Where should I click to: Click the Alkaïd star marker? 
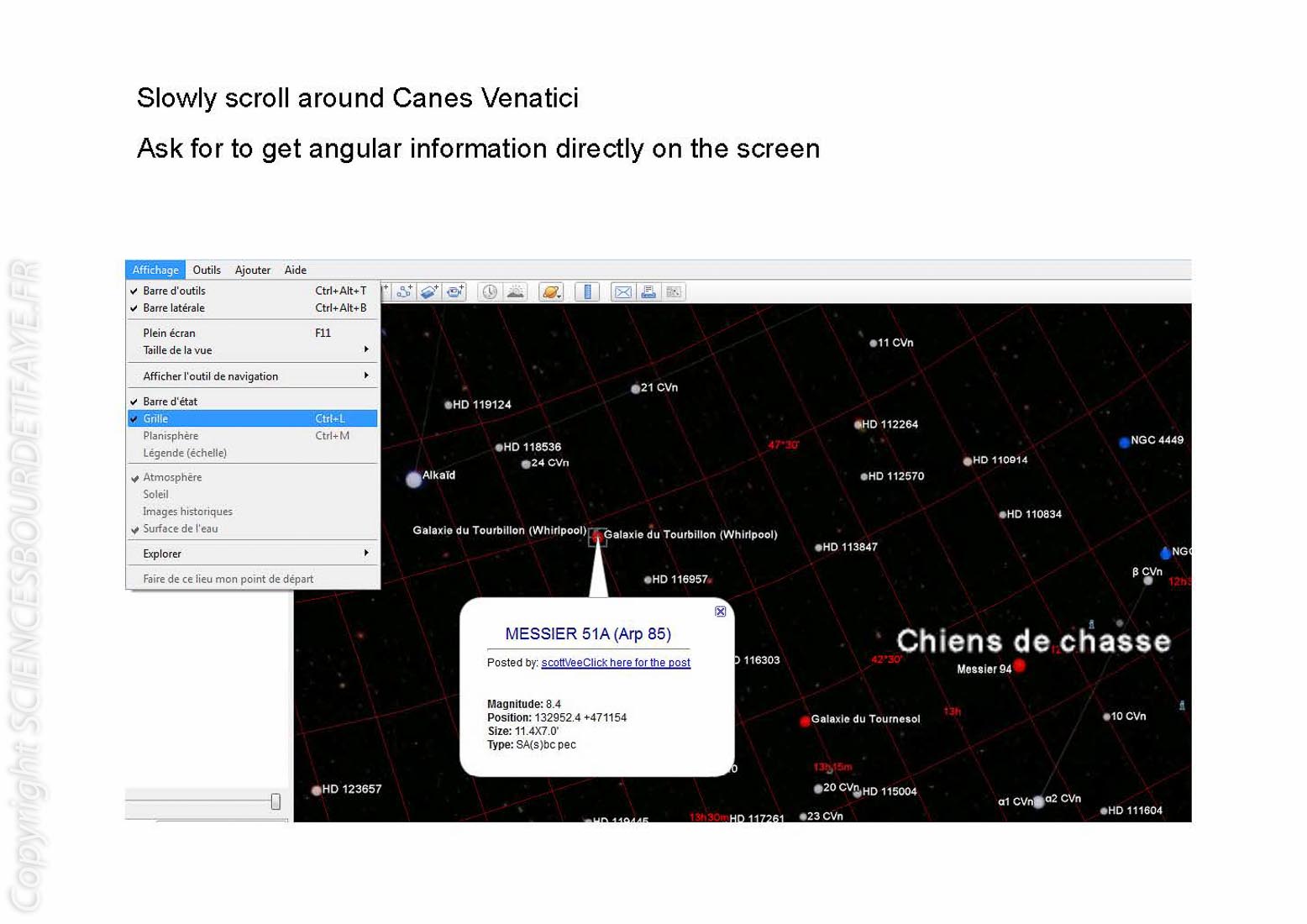413,480
